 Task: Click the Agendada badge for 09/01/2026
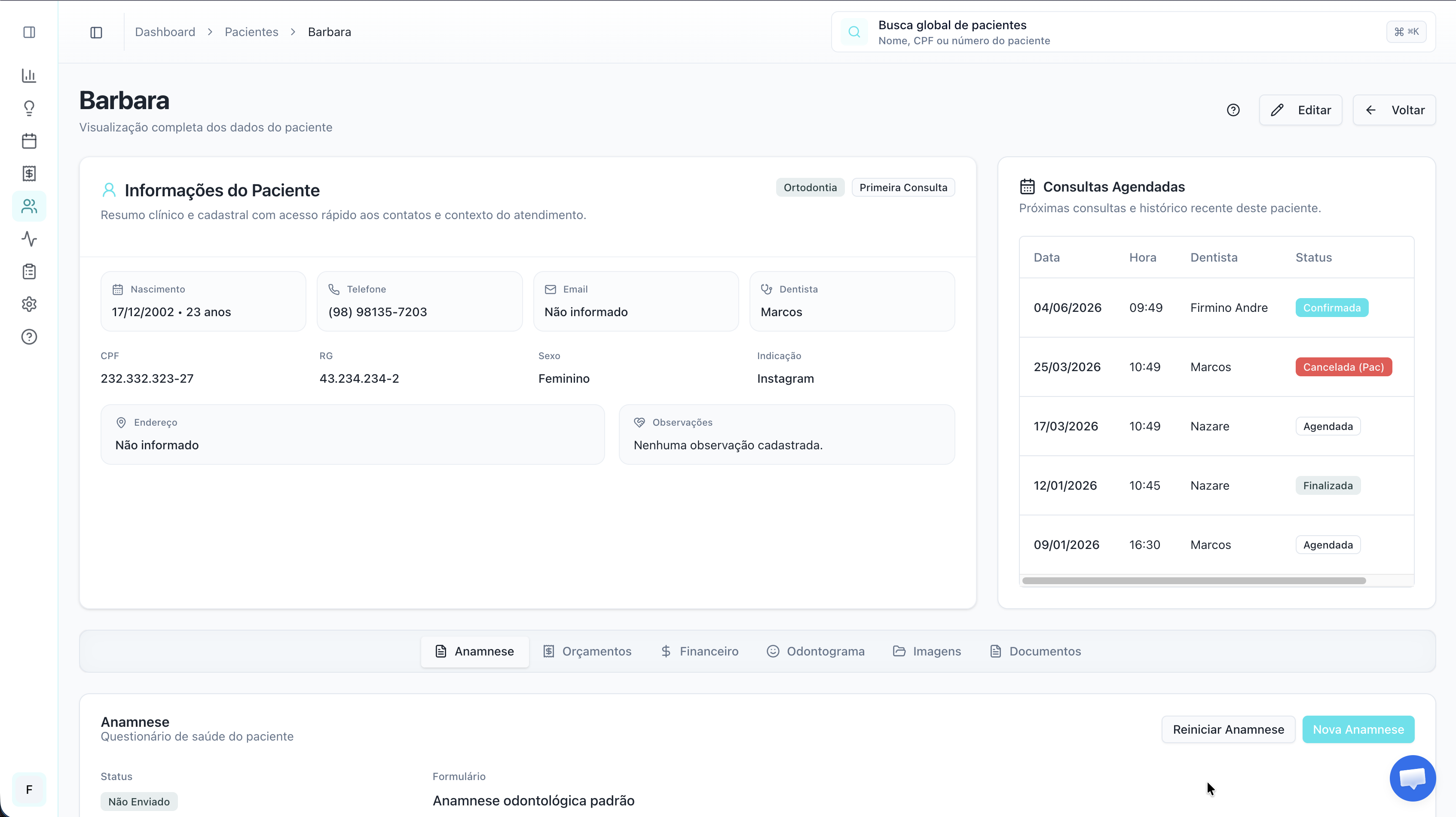coord(1328,545)
